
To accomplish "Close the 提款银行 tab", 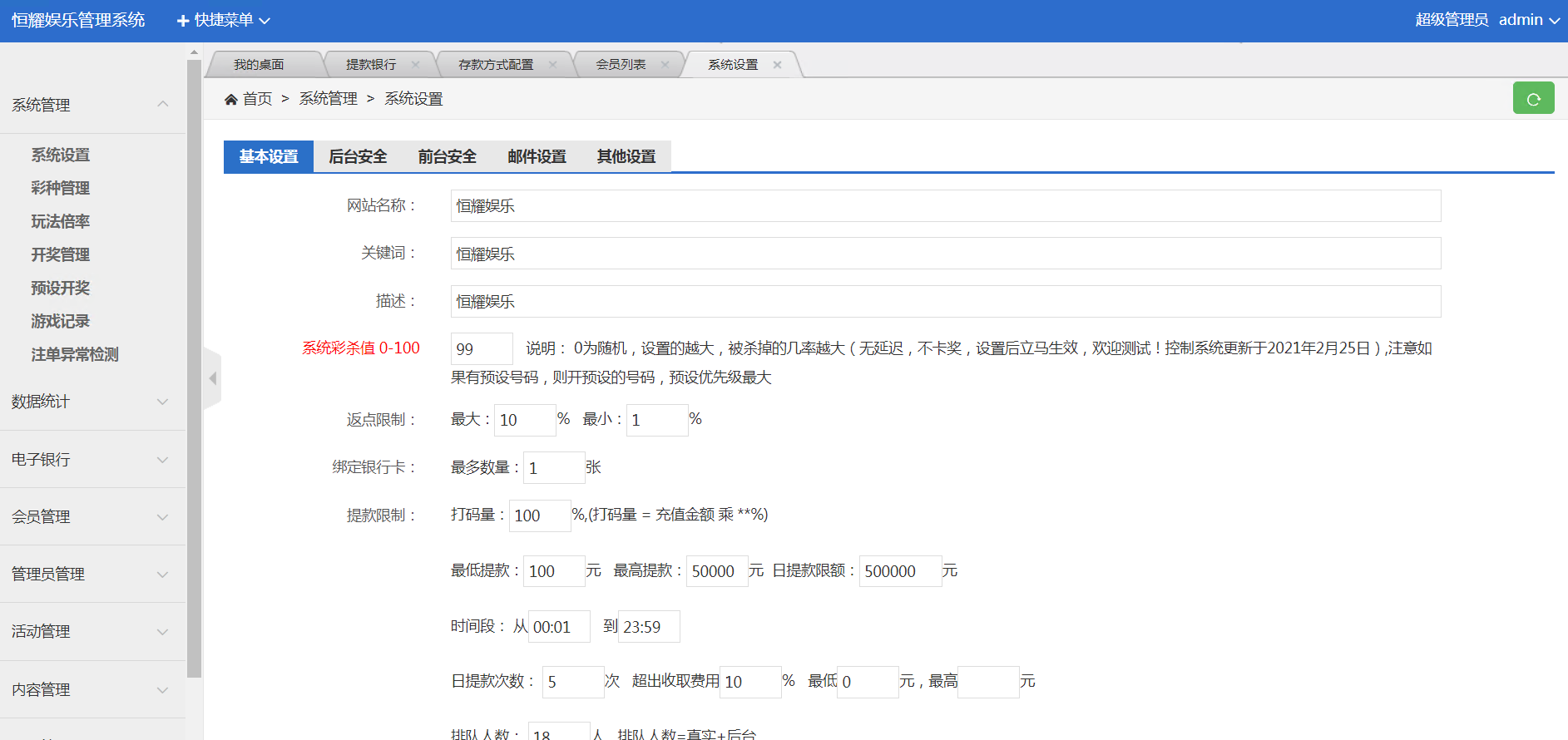I will pos(415,65).
